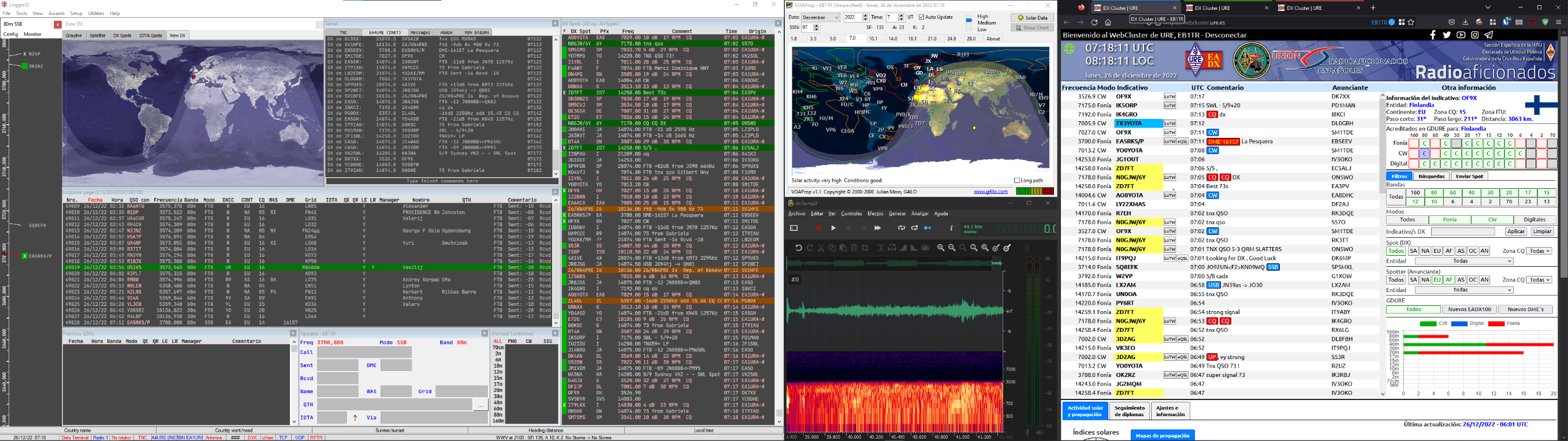
Task: Adjust VOAProp Time hour stepper
Action: (902, 18)
